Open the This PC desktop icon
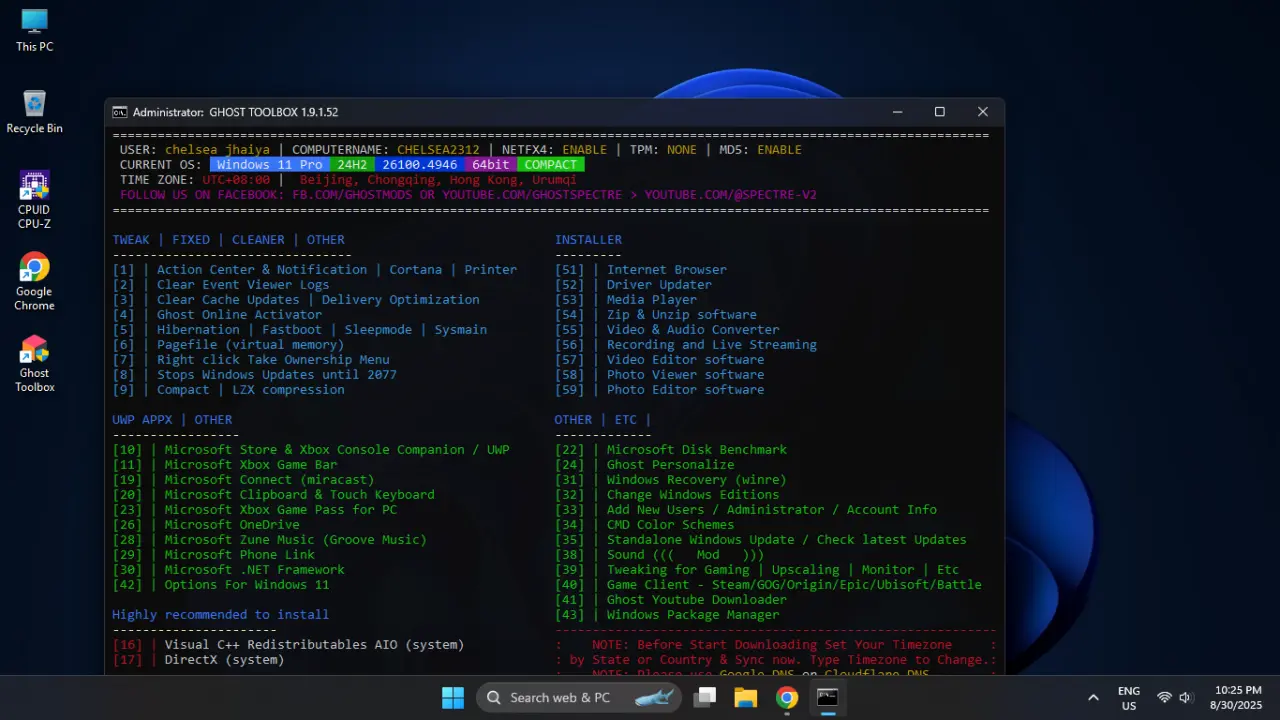 34,30
